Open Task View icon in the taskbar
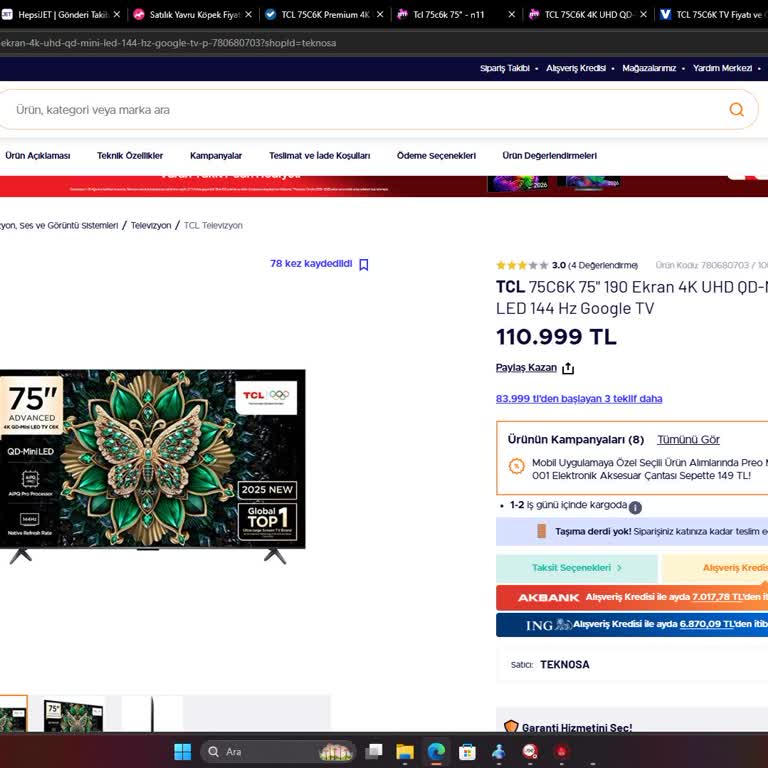The height and width of the screenshot is (768, 768). (x=374, y=751)
